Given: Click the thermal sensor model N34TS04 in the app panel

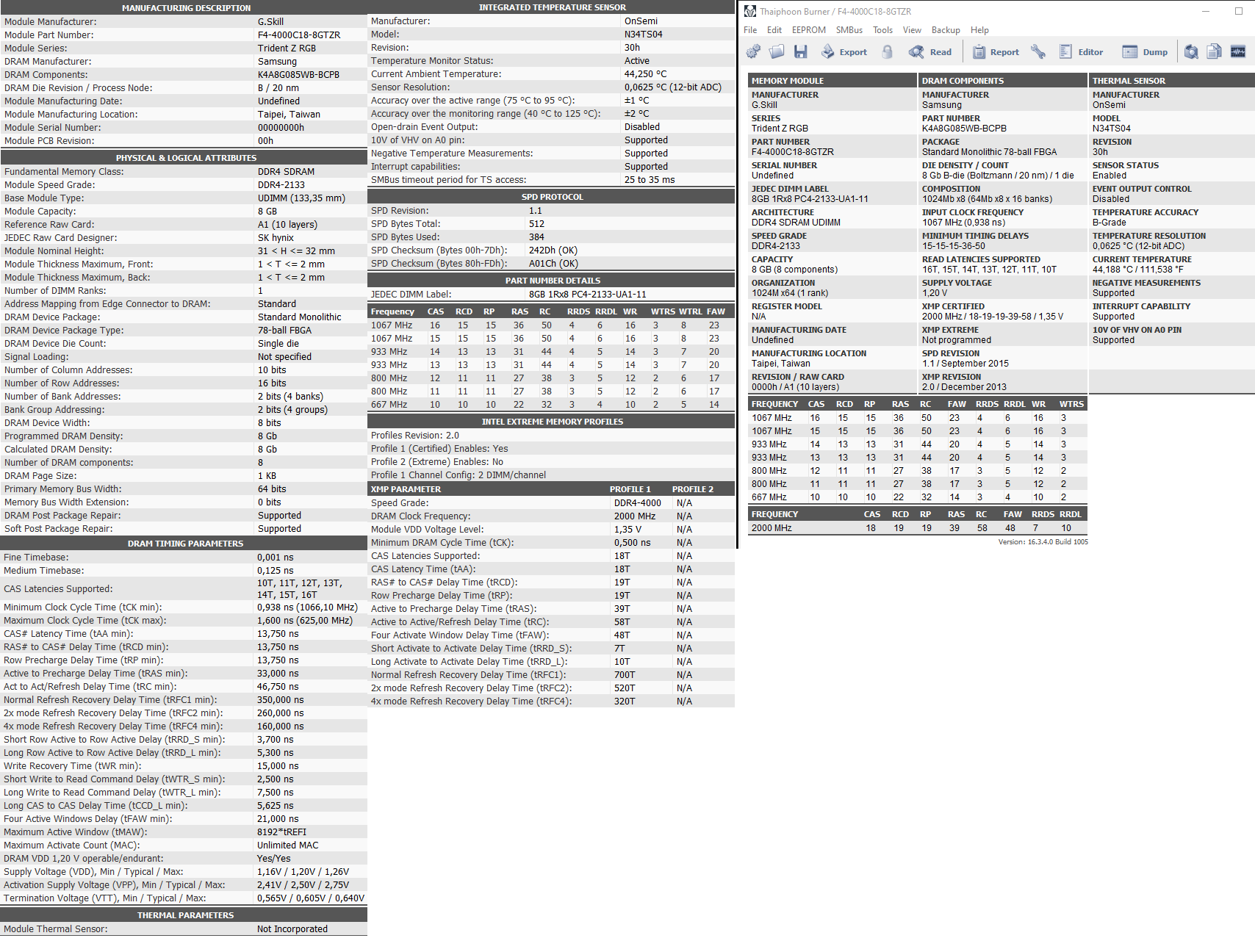Looking at the screenshot, I should pos(1111,129).
